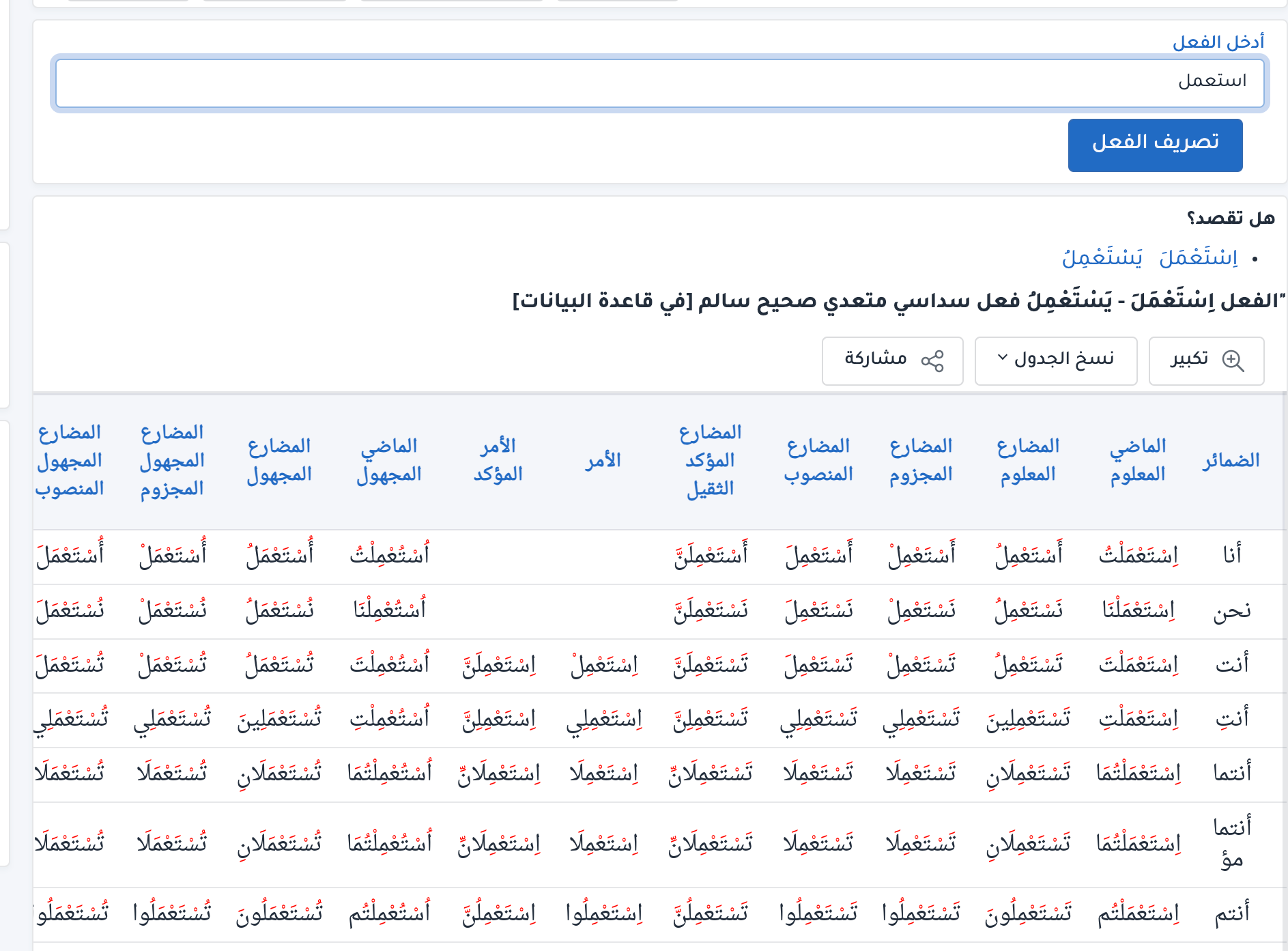Click the share icon beside مشاركة
Image resolution: width=1288 pixels, height=951 pixels.
pos(932,360)
